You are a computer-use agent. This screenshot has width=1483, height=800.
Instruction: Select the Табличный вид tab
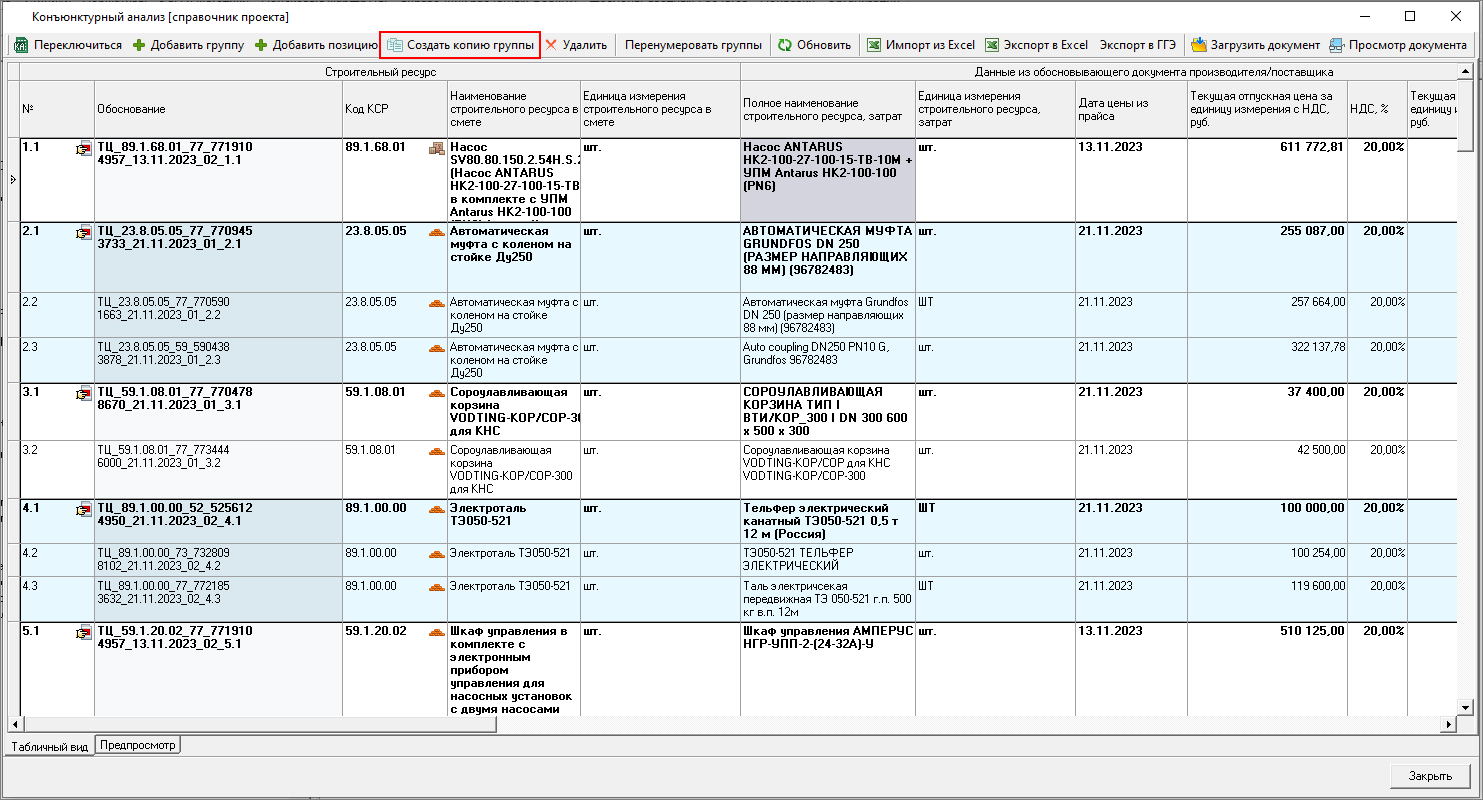click(49, 746)
